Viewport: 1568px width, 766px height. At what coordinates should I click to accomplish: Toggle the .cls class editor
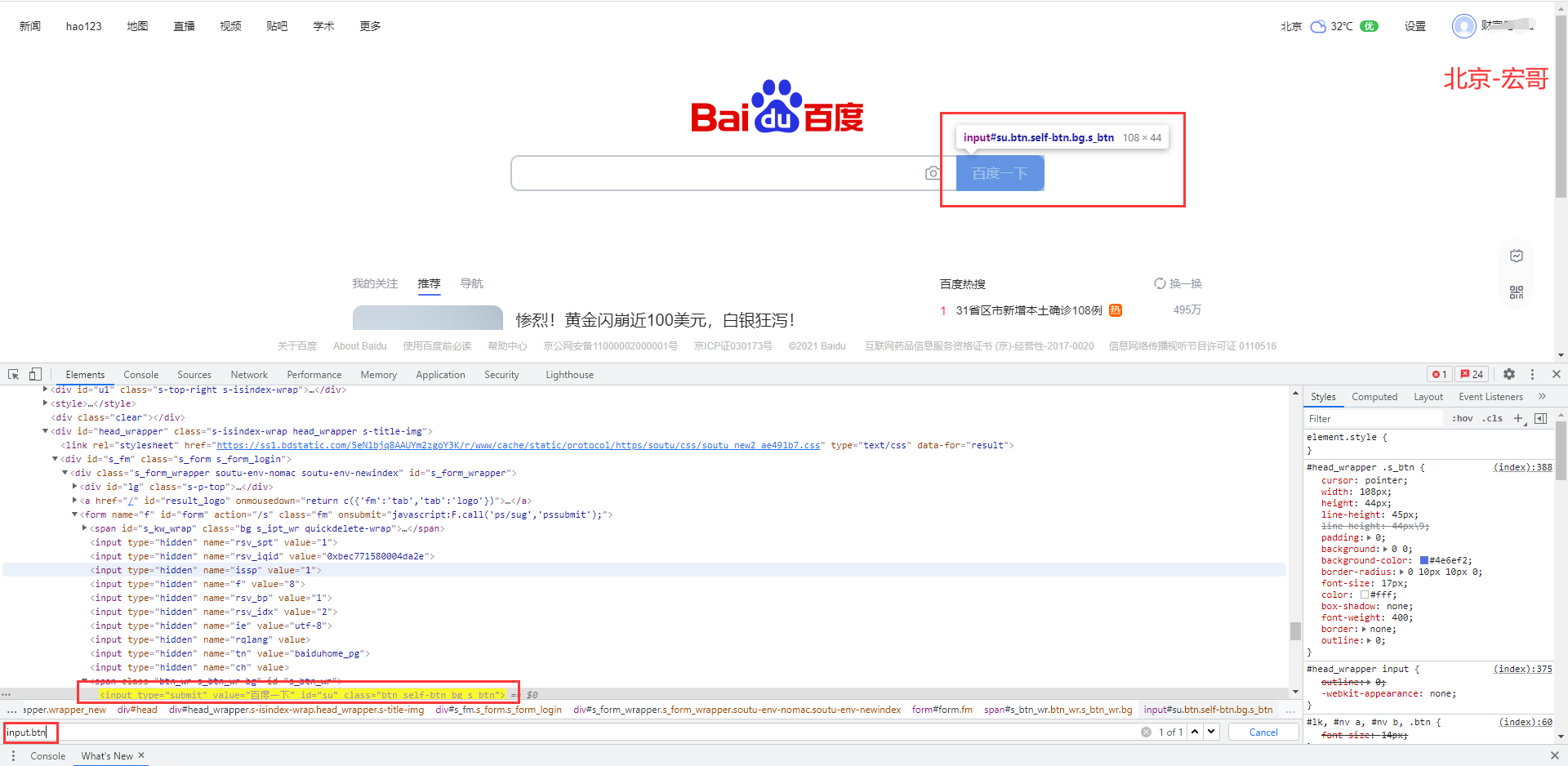[1492, 418]
